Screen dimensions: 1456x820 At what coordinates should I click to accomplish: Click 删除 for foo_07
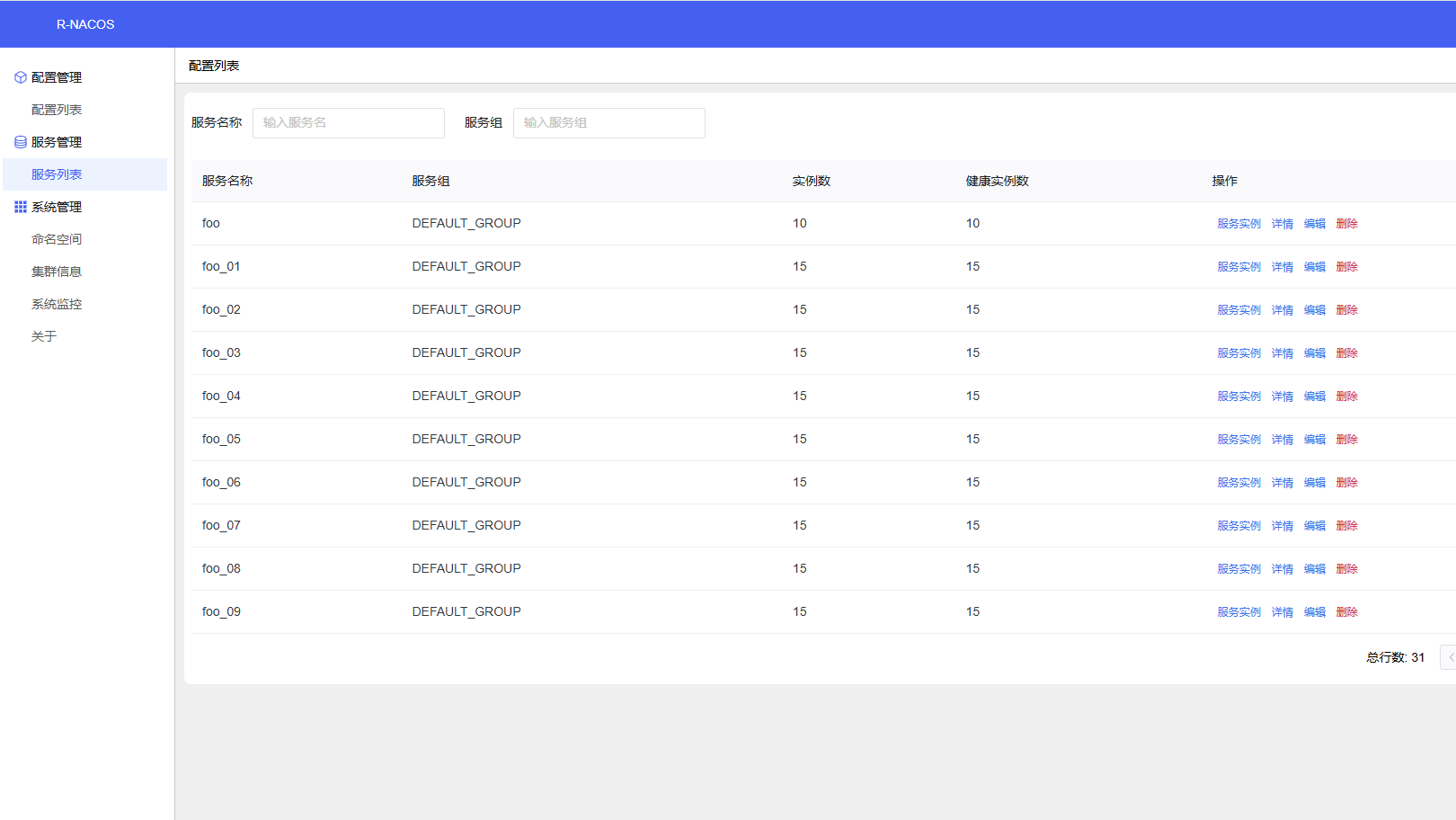click(1347, 526)
